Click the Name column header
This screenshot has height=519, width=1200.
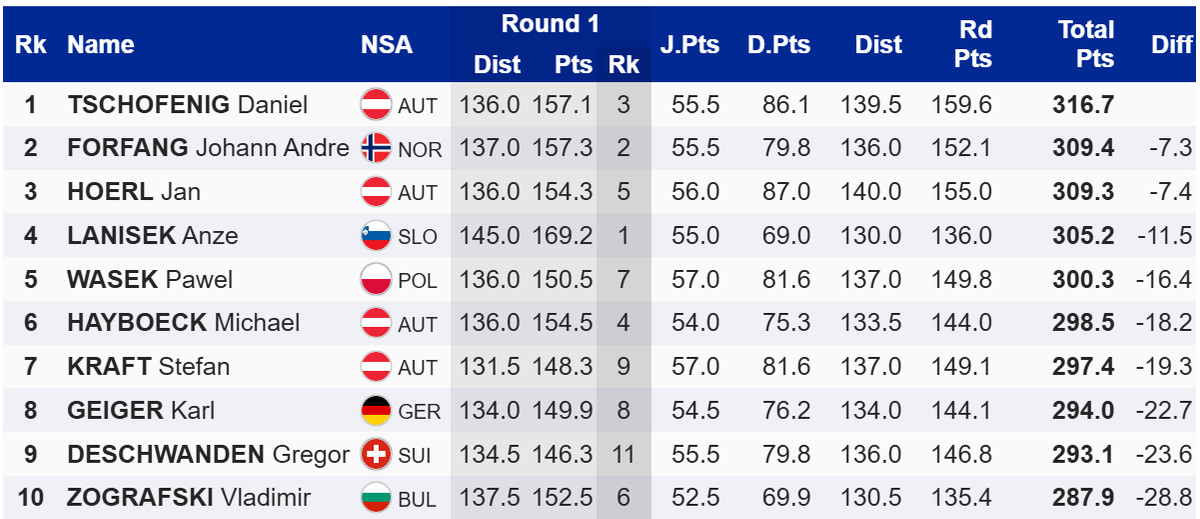coord(100,44)
